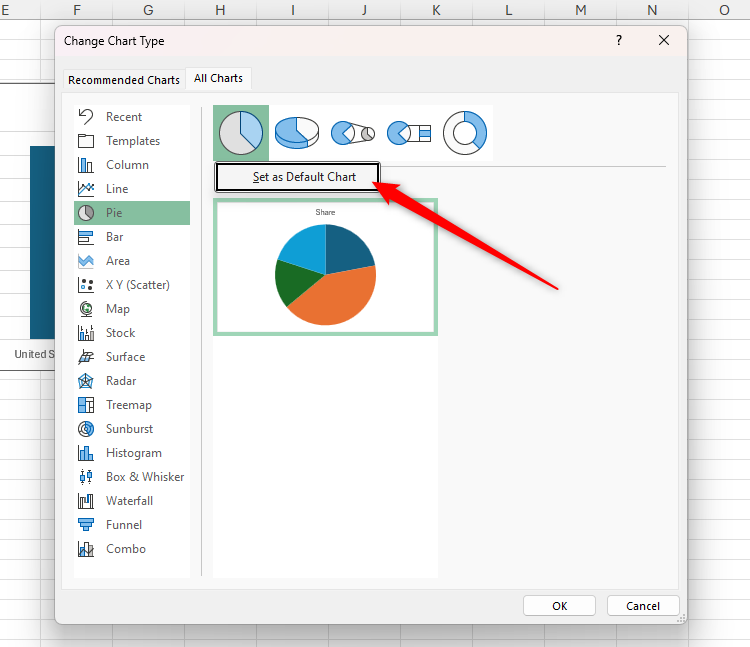Click the Cancel button
The image size is (750, 647).
pyautogui.click(x=643, y=606)
